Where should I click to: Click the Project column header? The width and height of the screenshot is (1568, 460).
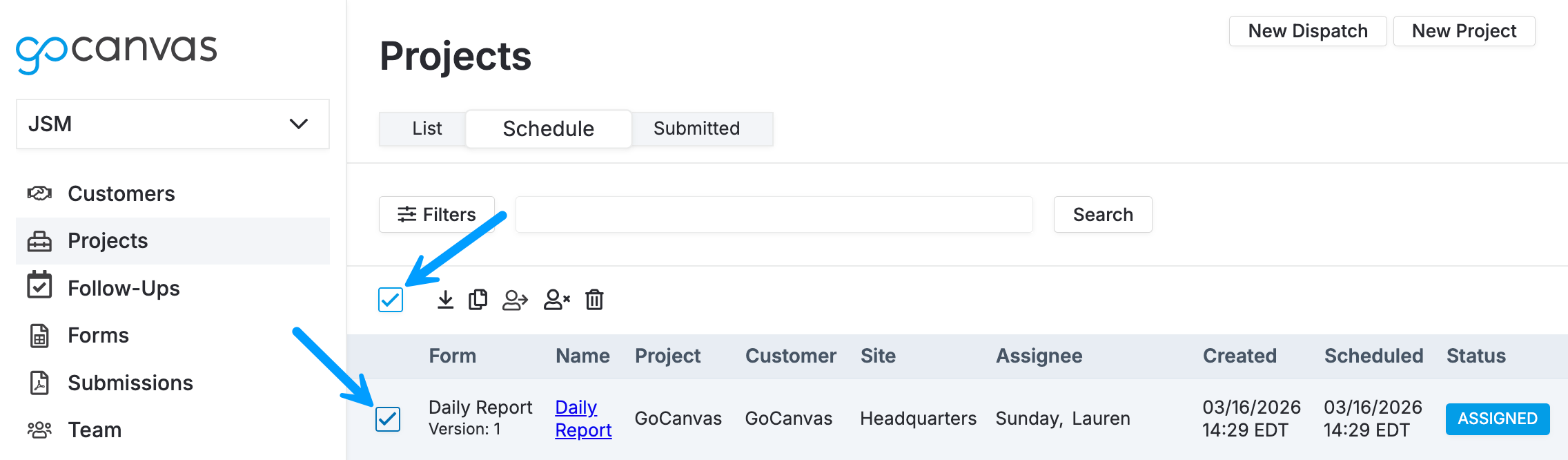(x=668, y=356)
